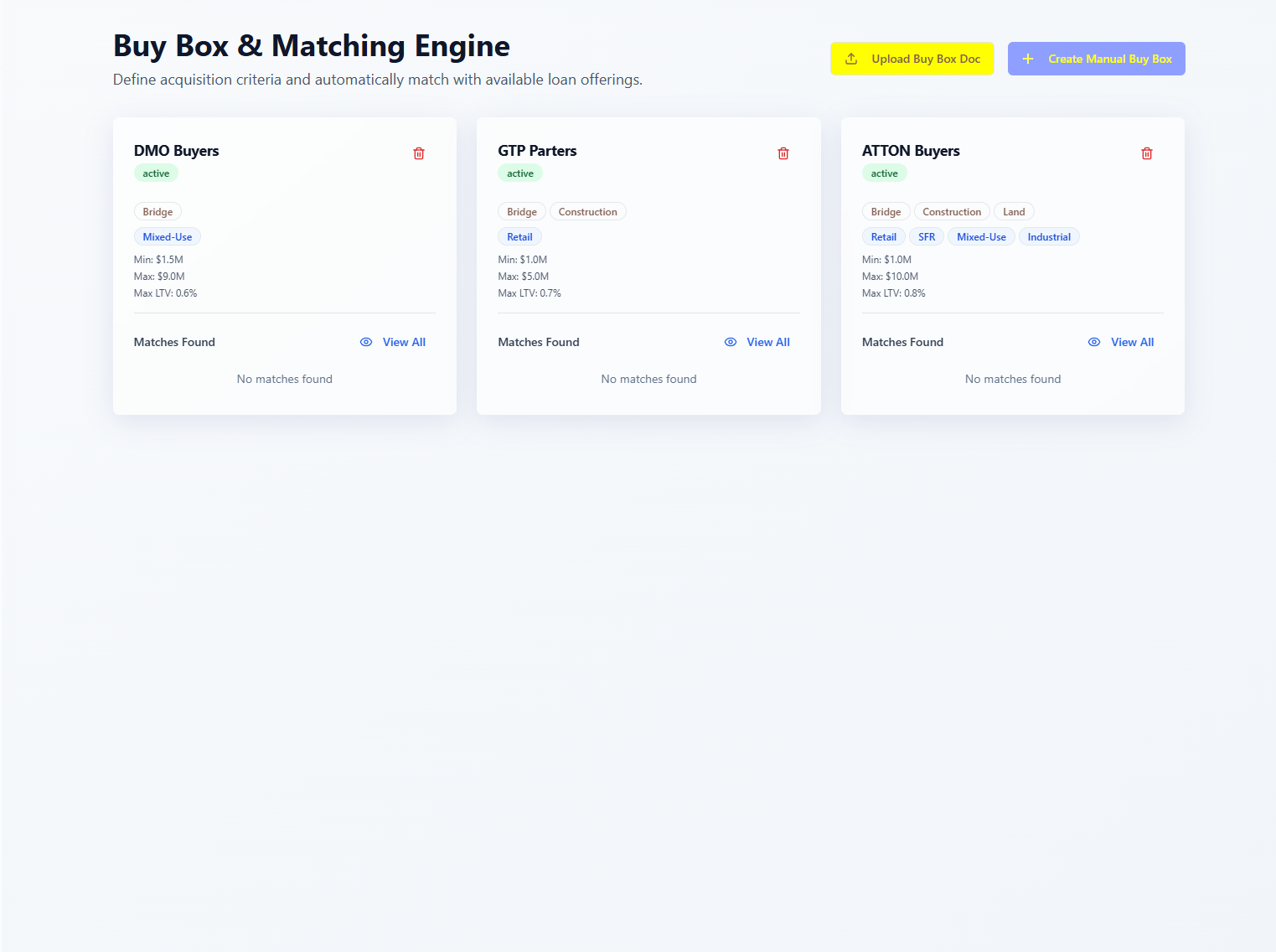Click eye icon in GTP Parters card
Viewport: 1276px width, 952px height.
tap(731, 342)
